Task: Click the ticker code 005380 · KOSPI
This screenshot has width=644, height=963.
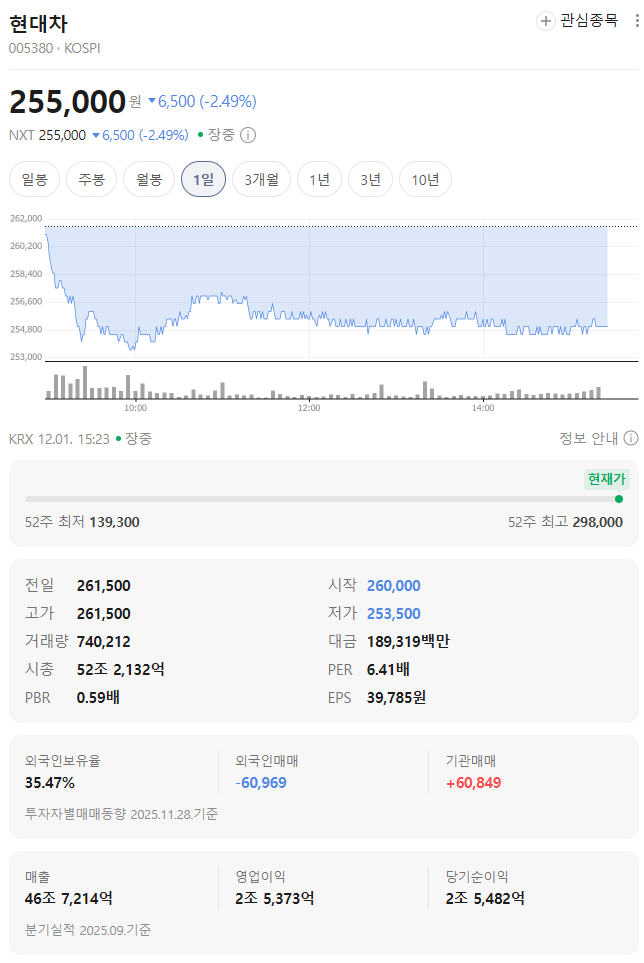Action: click(x=55, y=48)
